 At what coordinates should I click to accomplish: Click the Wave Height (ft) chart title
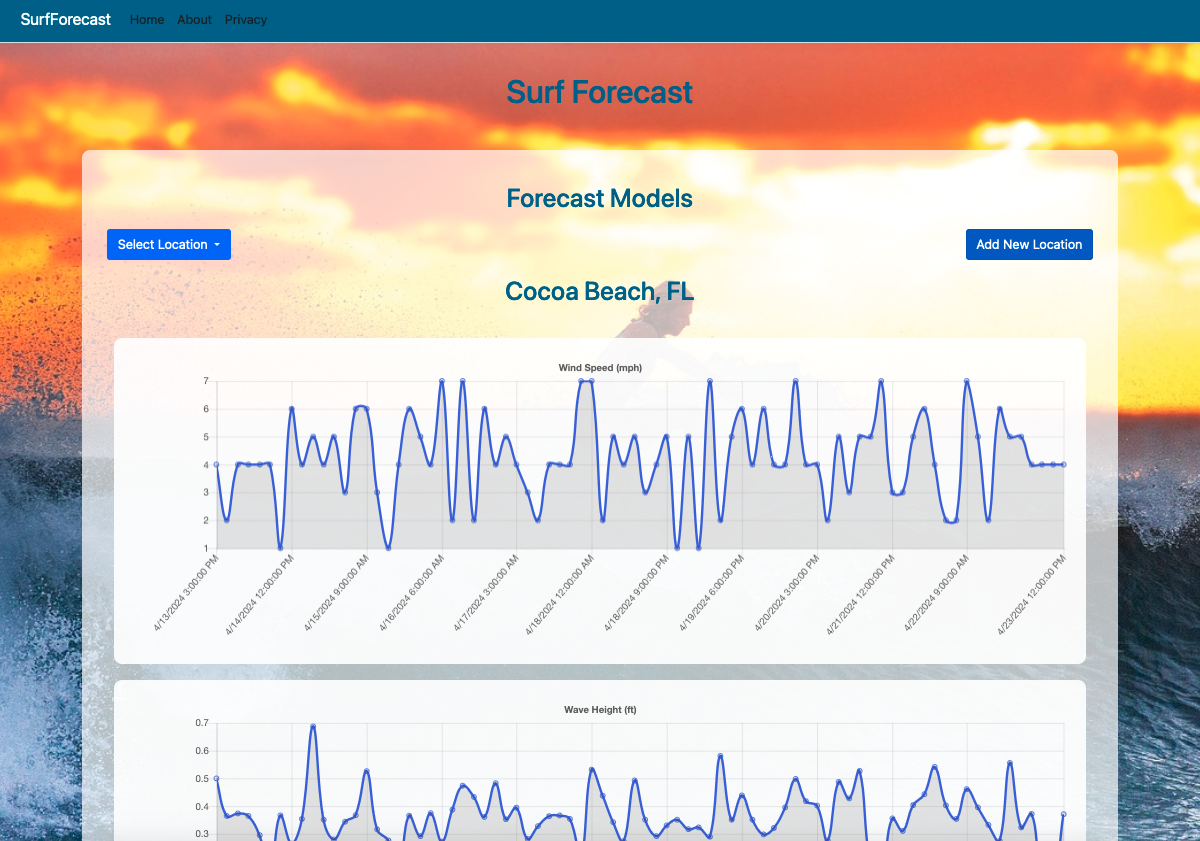point(600,710)
